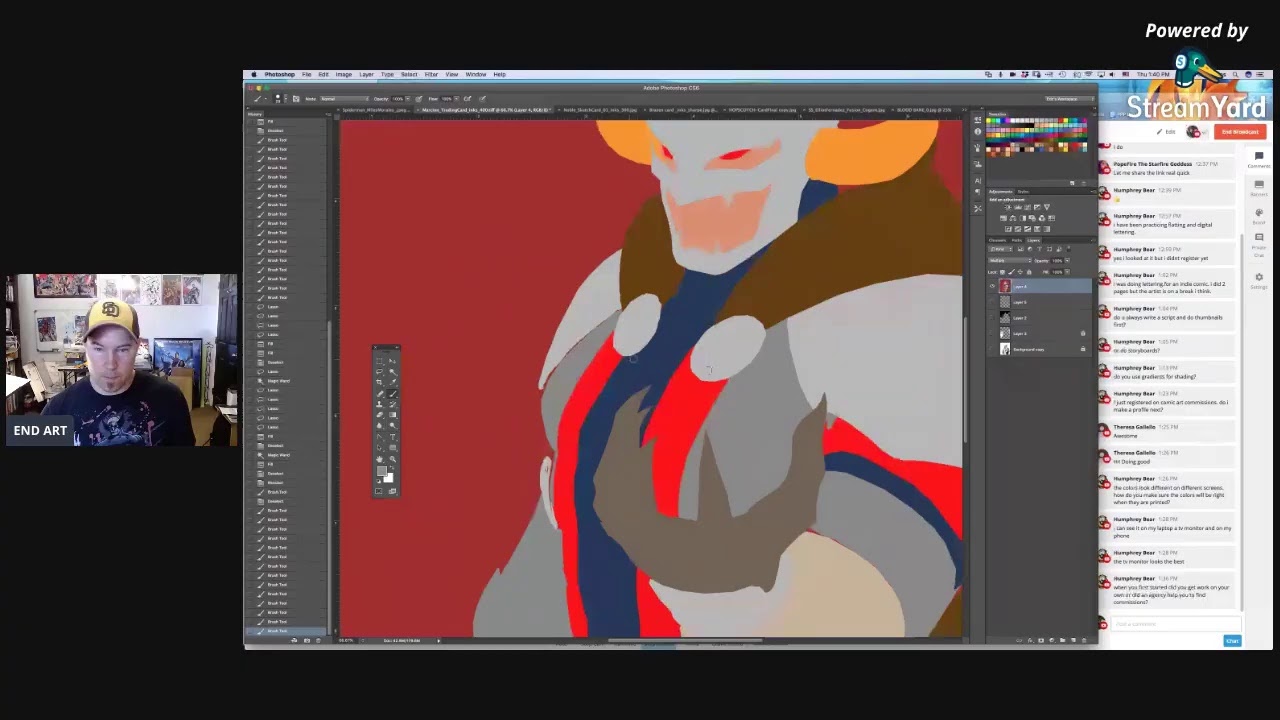Pick the Magic Wand tool

point(392,370)
